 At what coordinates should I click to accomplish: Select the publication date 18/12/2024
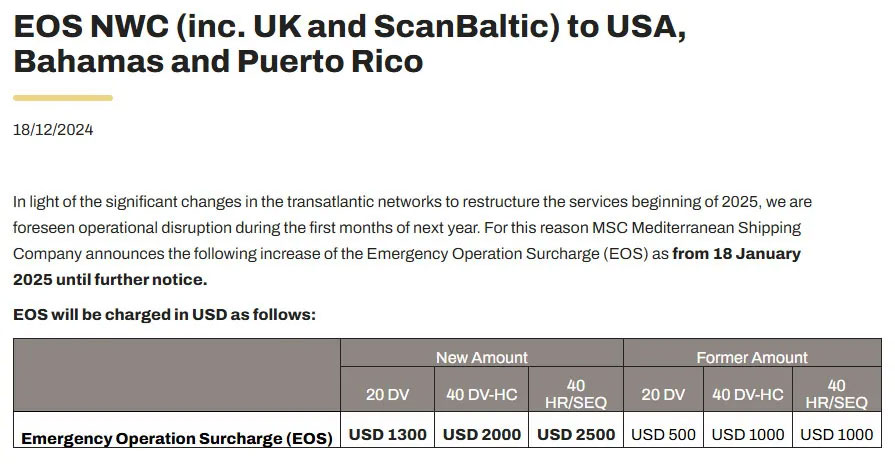tap(53, 130)
